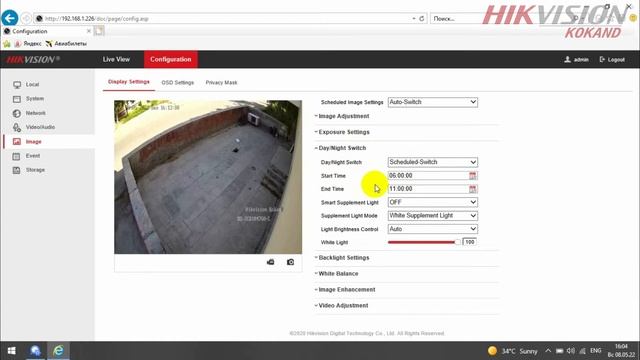Click the browser forward arrow button
The height and width of the screenshot is (360, 640).
(x=26, y=18)
